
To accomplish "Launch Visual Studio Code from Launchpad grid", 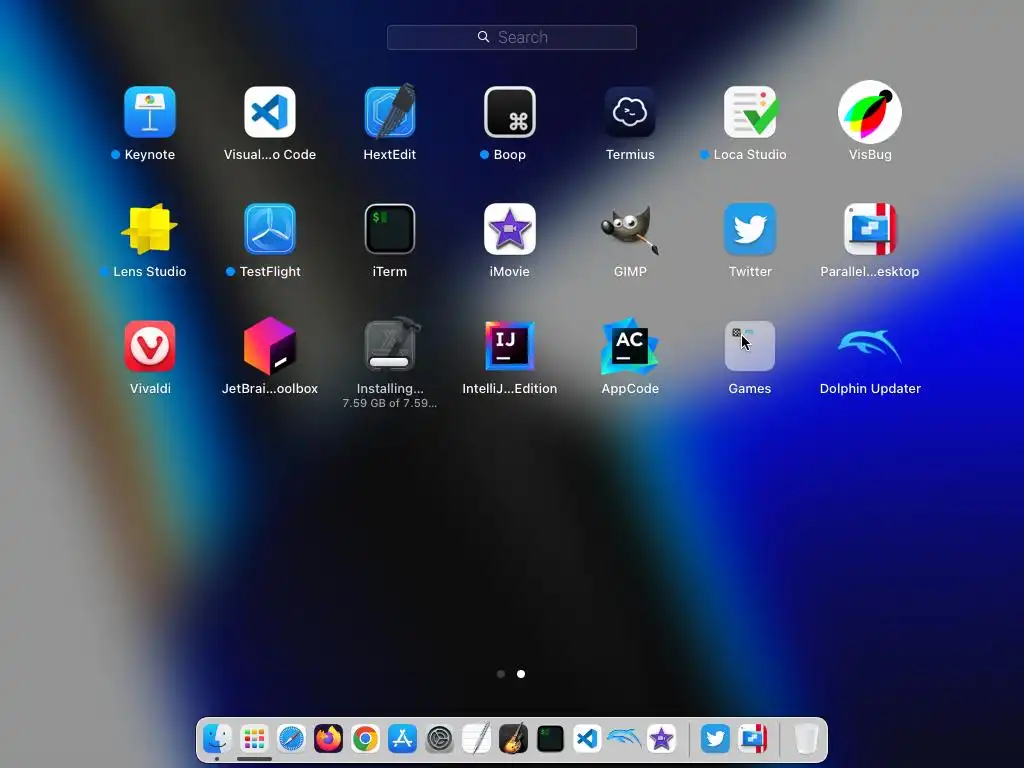I will tap(270, 112).
